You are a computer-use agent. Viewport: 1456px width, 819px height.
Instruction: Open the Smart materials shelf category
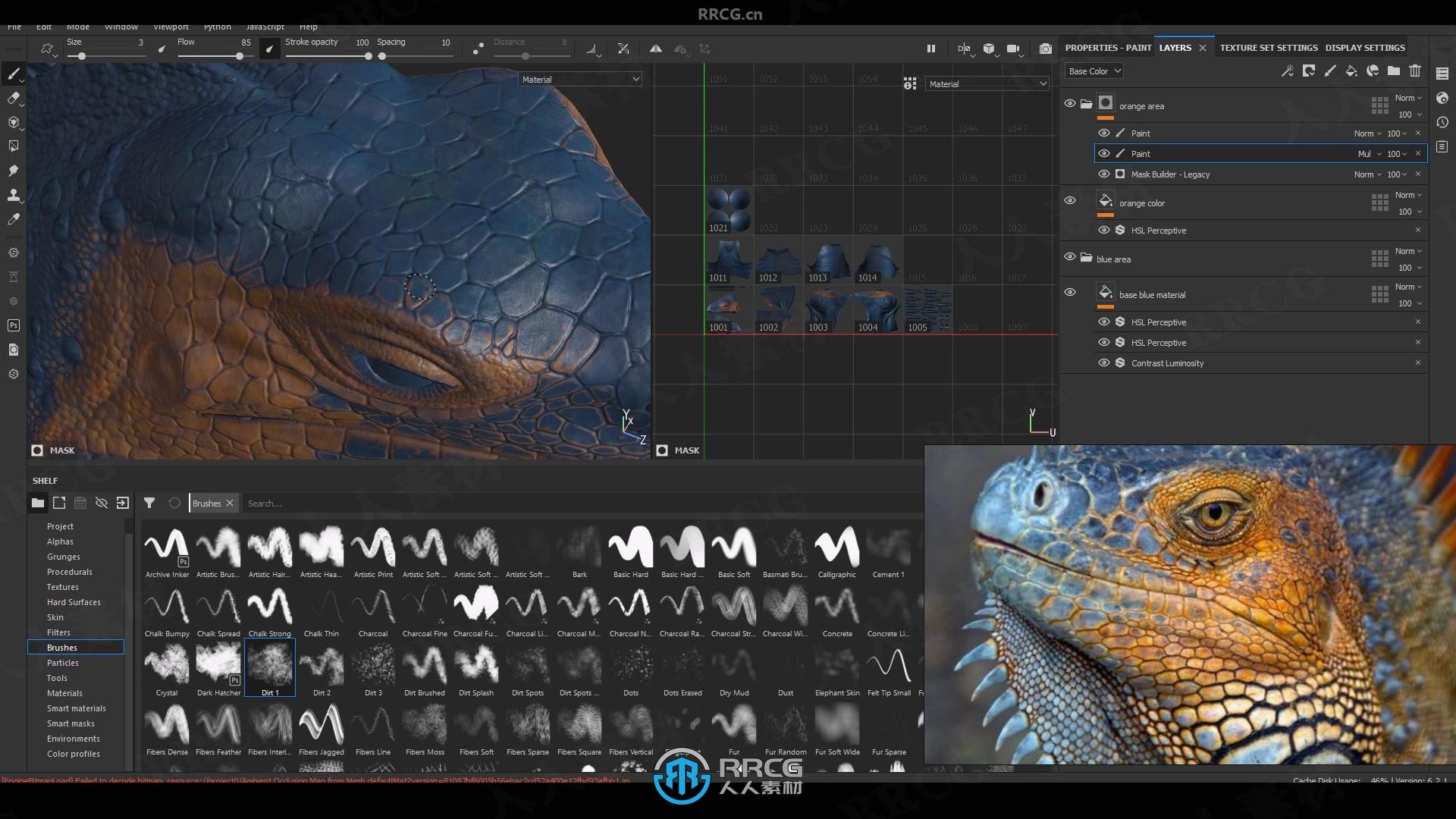(77, 708)
